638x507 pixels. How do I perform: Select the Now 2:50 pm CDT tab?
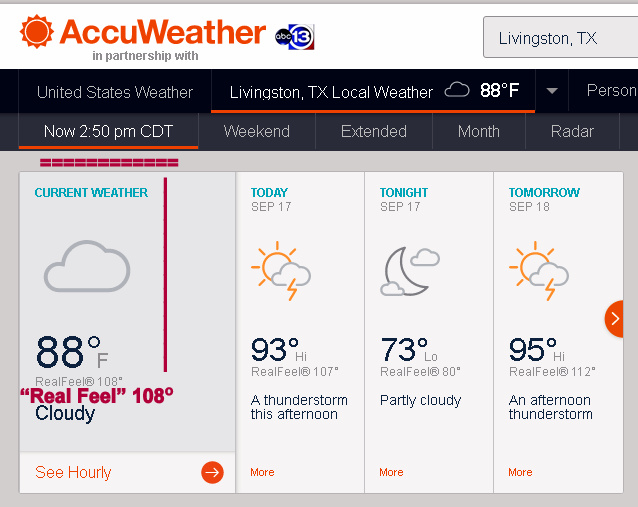click(108, 131)
